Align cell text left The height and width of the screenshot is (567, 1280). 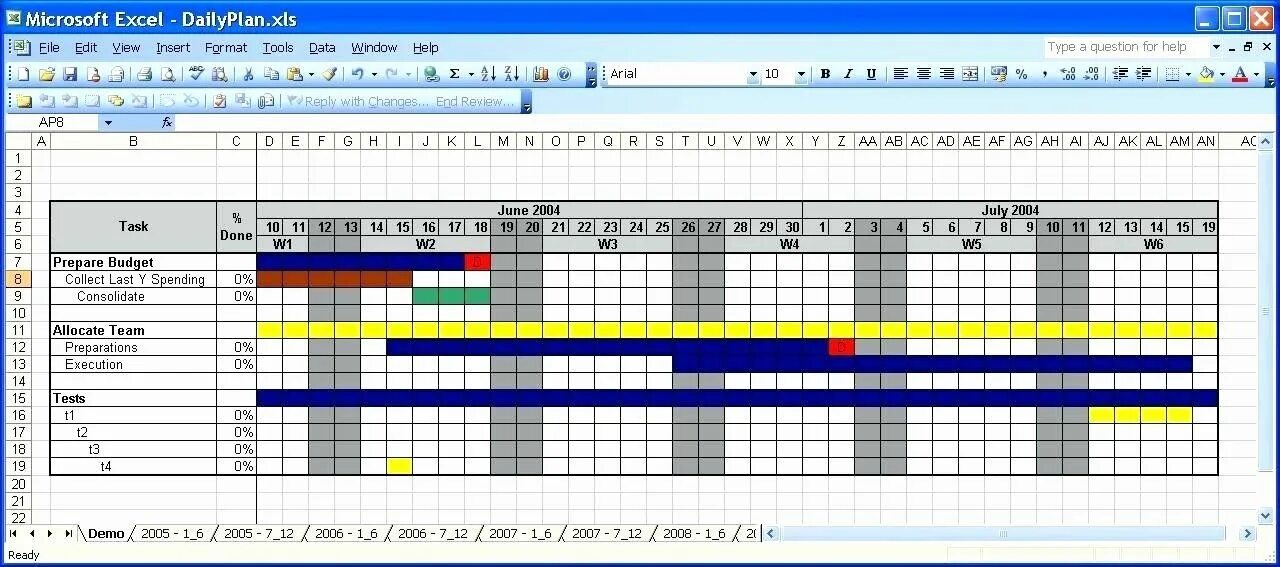click(900, 74)
